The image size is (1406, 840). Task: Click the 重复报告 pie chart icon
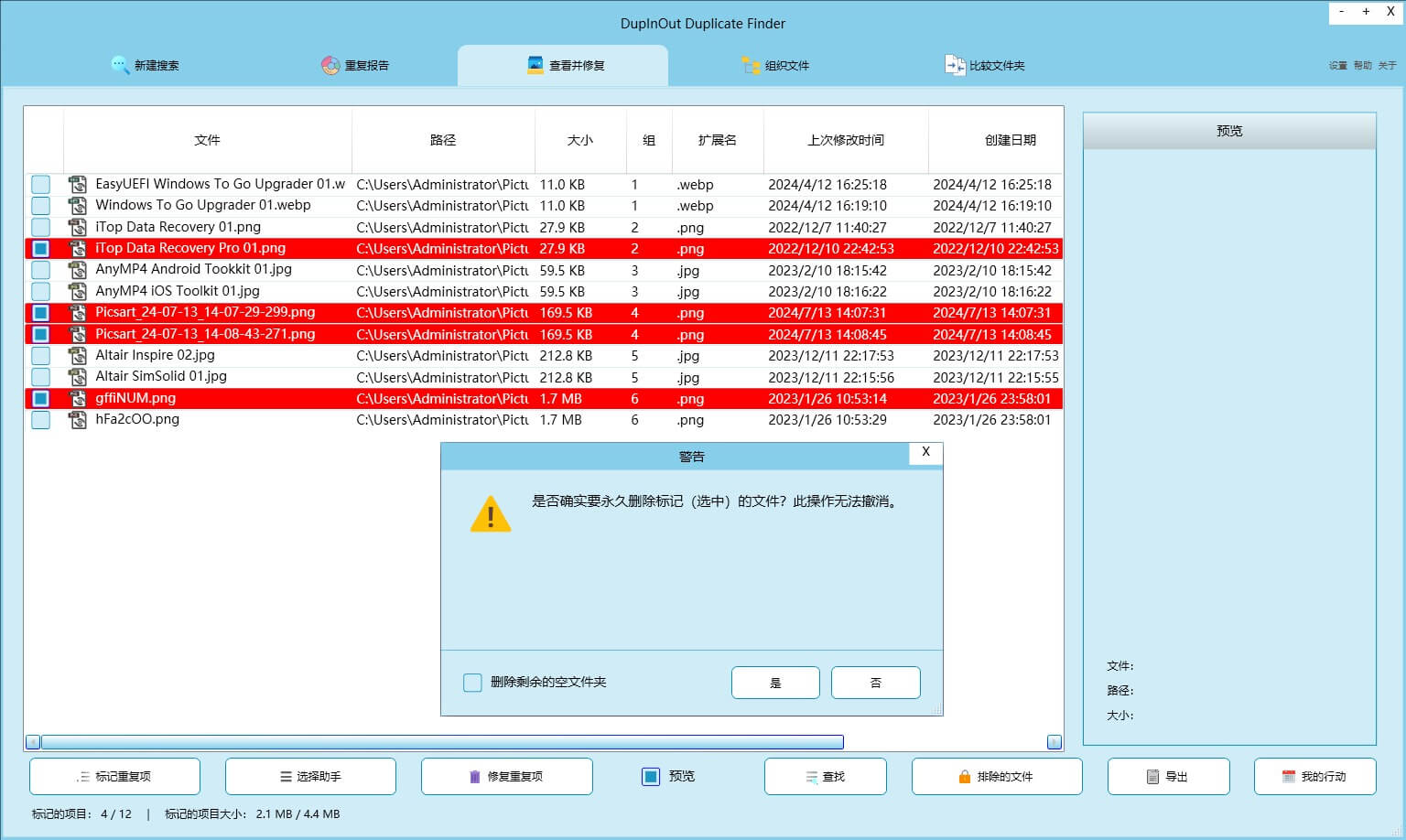tap(330, 65)
